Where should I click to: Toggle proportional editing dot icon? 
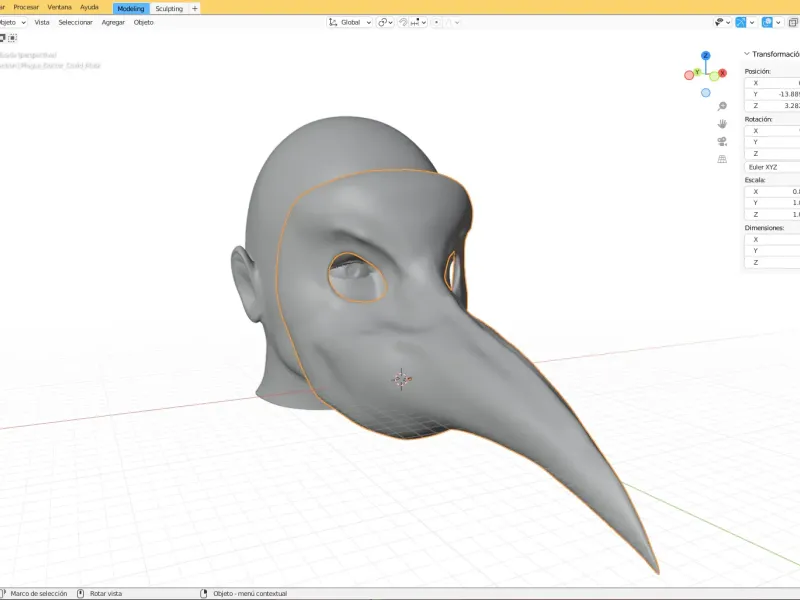436,22
